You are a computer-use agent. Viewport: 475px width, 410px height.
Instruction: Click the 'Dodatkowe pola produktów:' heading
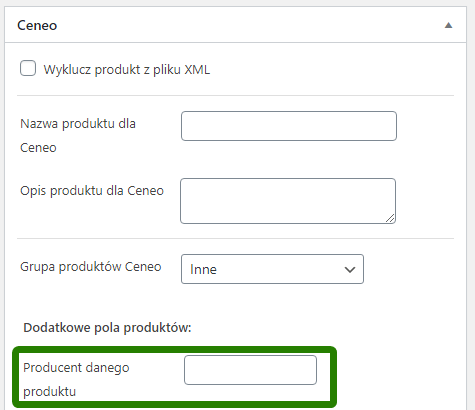[107, 328]
